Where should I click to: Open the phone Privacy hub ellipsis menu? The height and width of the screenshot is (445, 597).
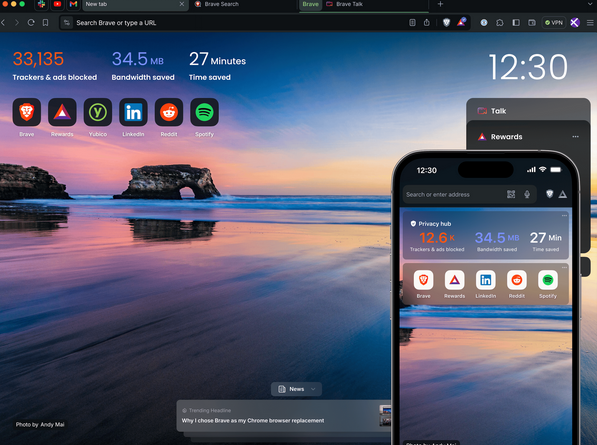[564, 215]
